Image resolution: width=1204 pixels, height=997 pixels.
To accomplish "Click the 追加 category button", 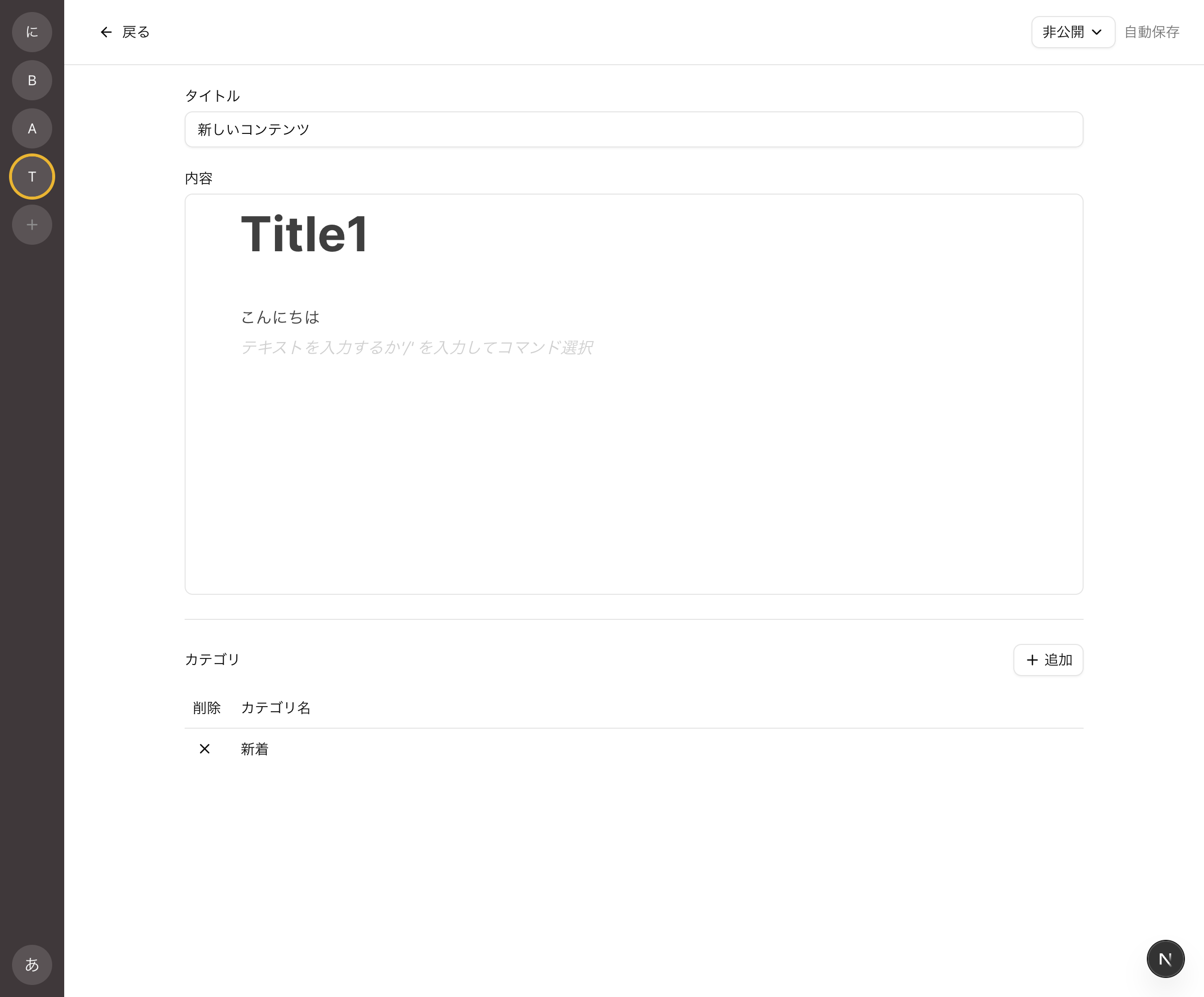I will [1047, 659].
